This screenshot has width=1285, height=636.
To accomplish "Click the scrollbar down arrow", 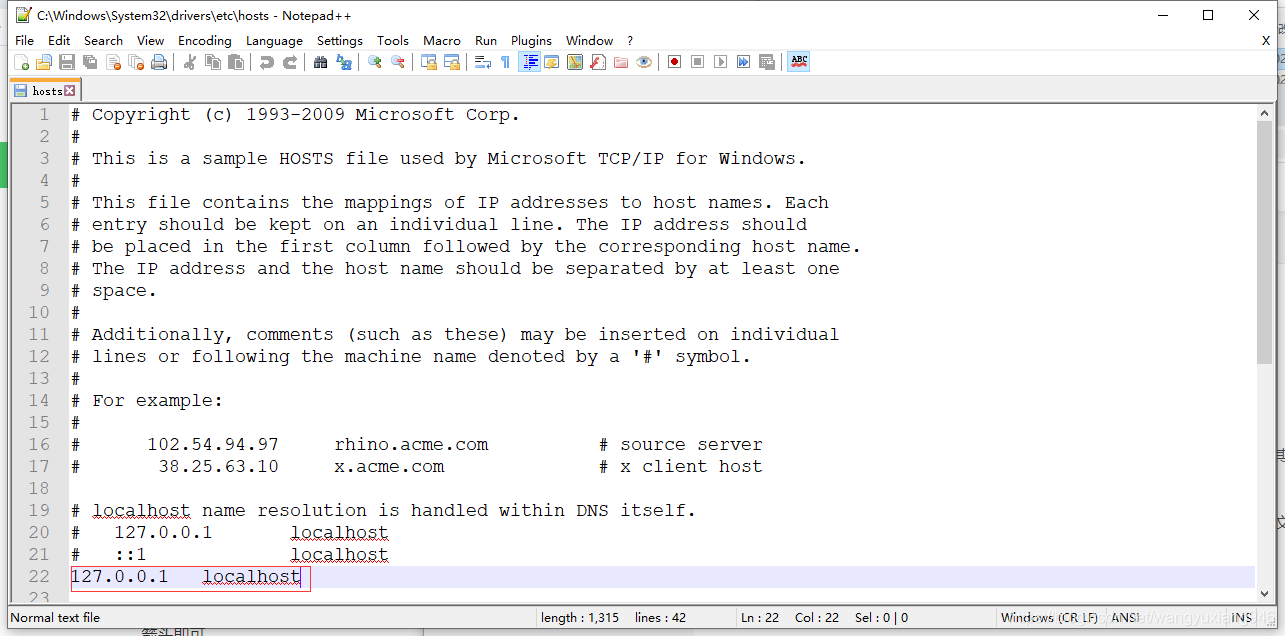I will click(x=1265, y=593).
